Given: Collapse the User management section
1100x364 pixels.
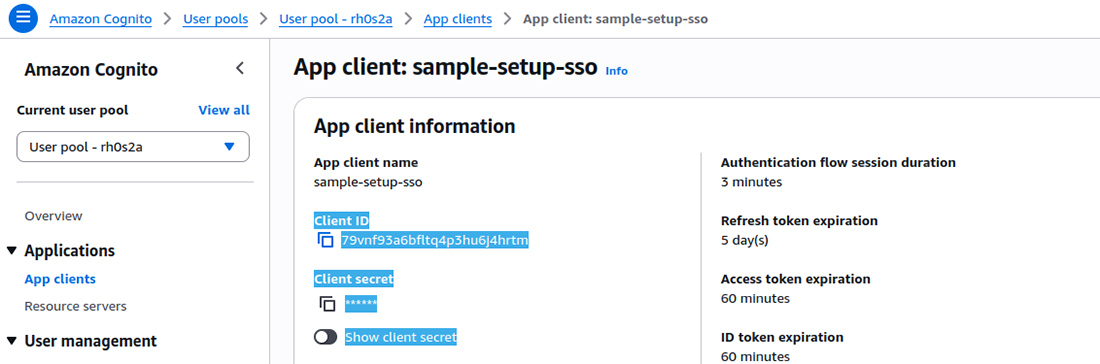Looking at the screenshot, I should [x=12, y=342].
